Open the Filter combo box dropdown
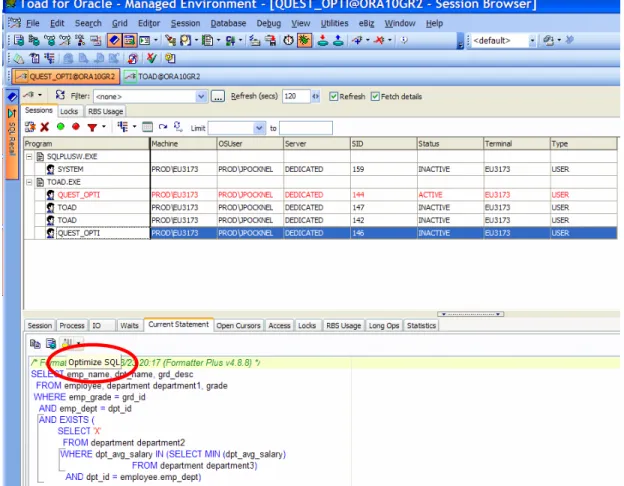Screen dimensions: 624x486 pyautogui.click(x=201, y=96)
